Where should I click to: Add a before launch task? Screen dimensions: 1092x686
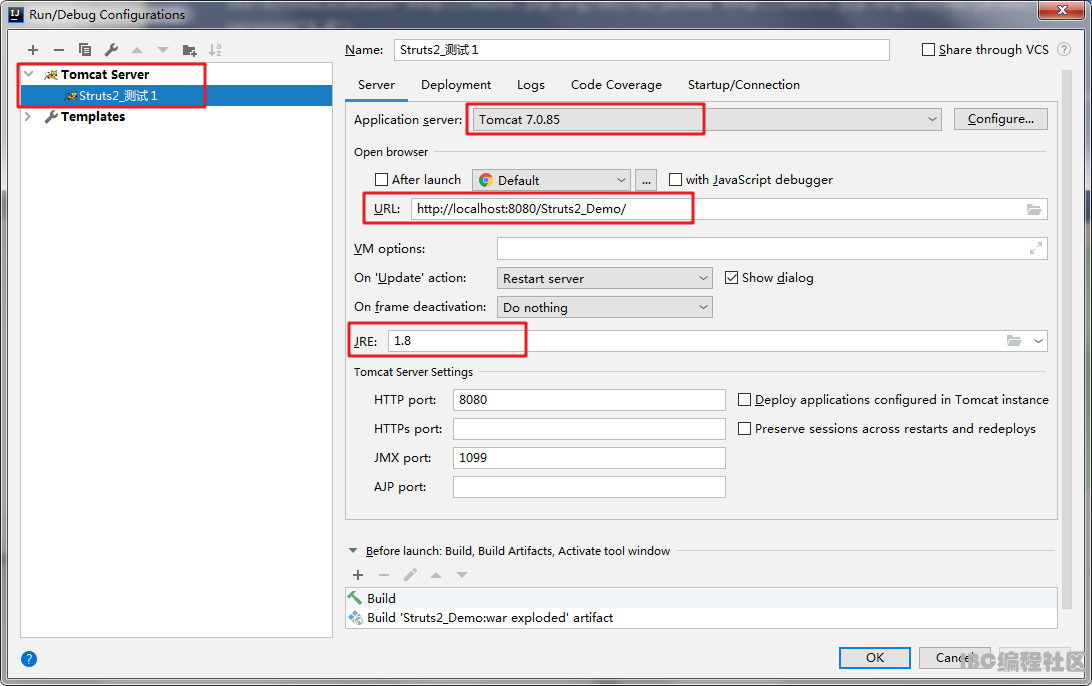358,575
